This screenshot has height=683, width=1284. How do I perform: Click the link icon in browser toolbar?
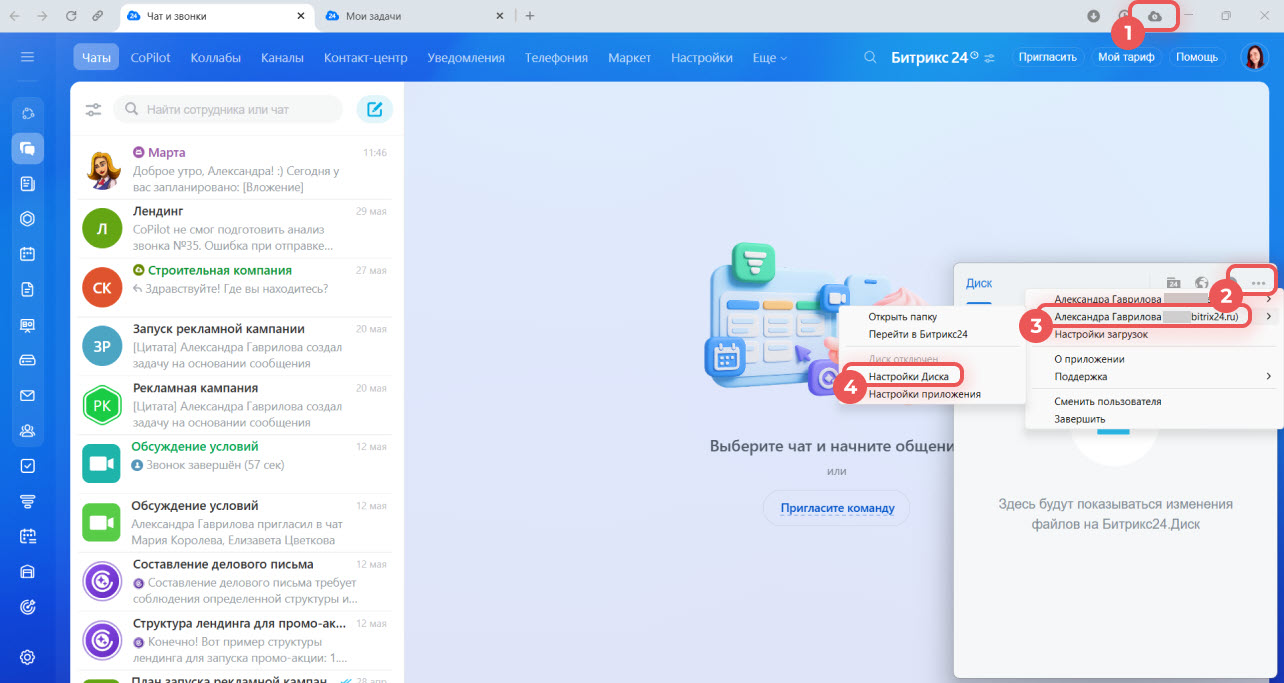click(97, 16)
